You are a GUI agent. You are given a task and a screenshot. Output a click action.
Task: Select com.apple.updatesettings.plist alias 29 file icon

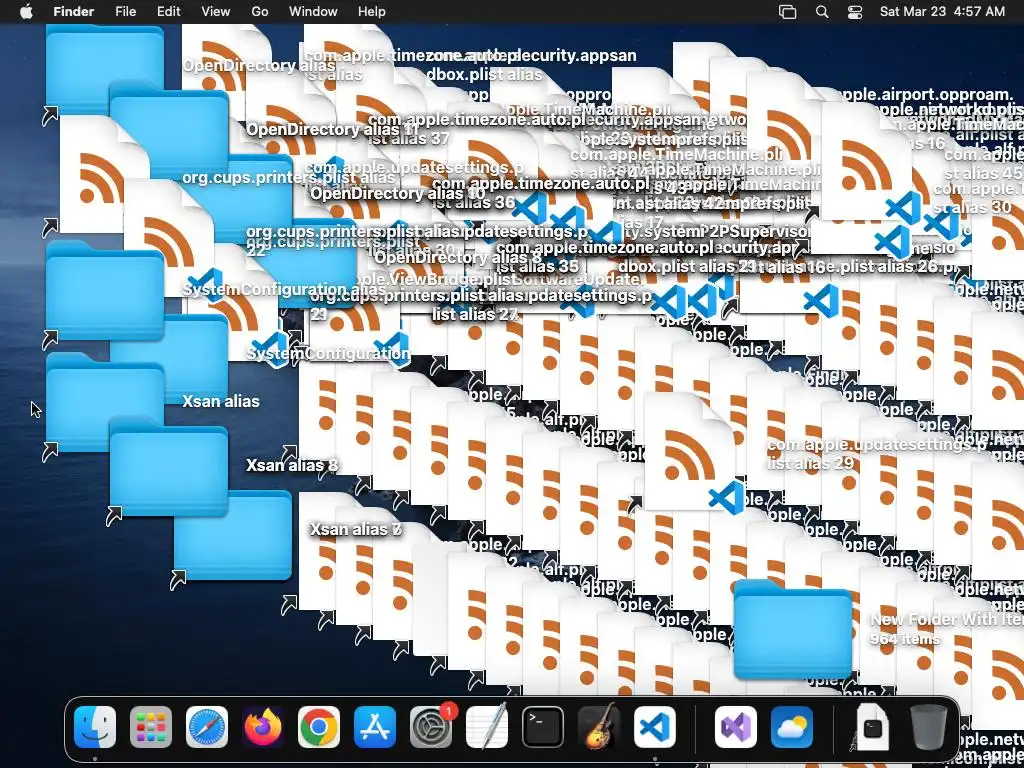(x=690, y=451)
